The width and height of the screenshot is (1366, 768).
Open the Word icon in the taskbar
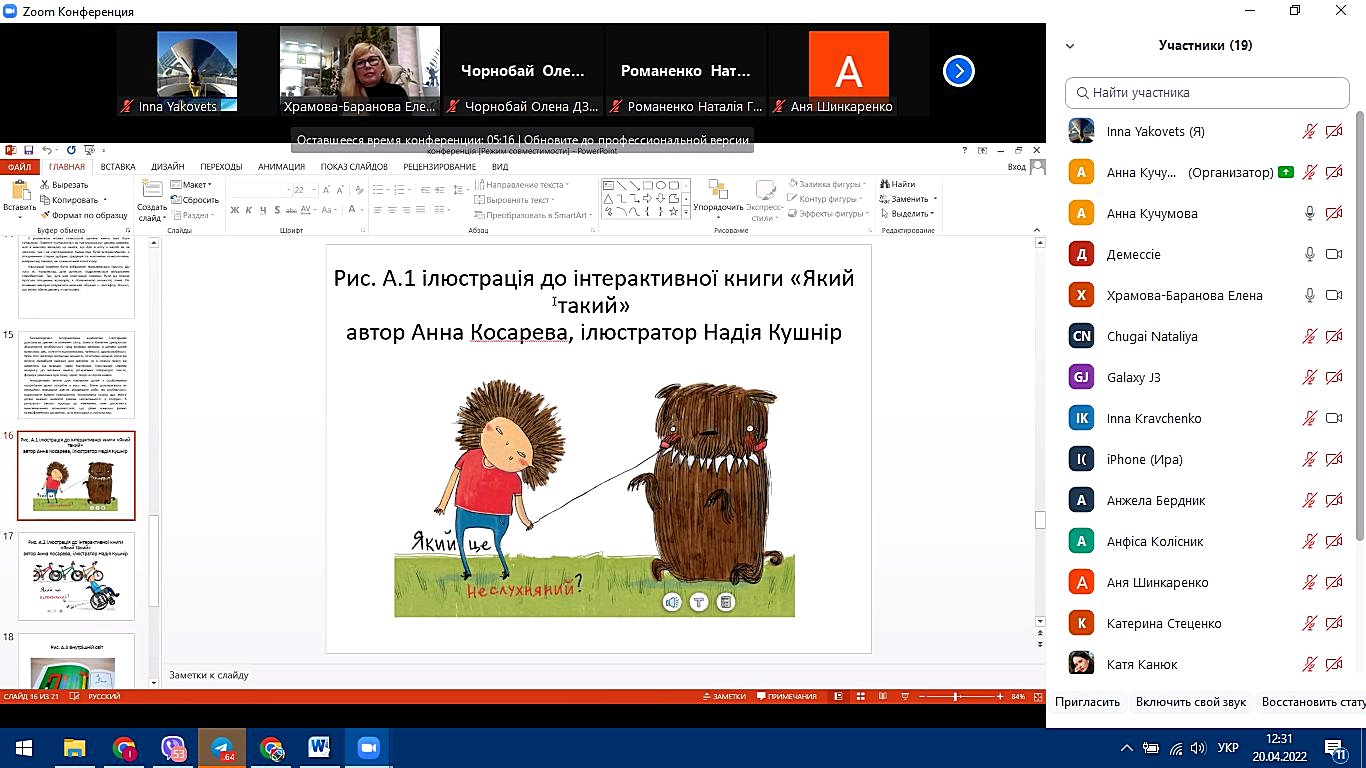tap(319, 748)
